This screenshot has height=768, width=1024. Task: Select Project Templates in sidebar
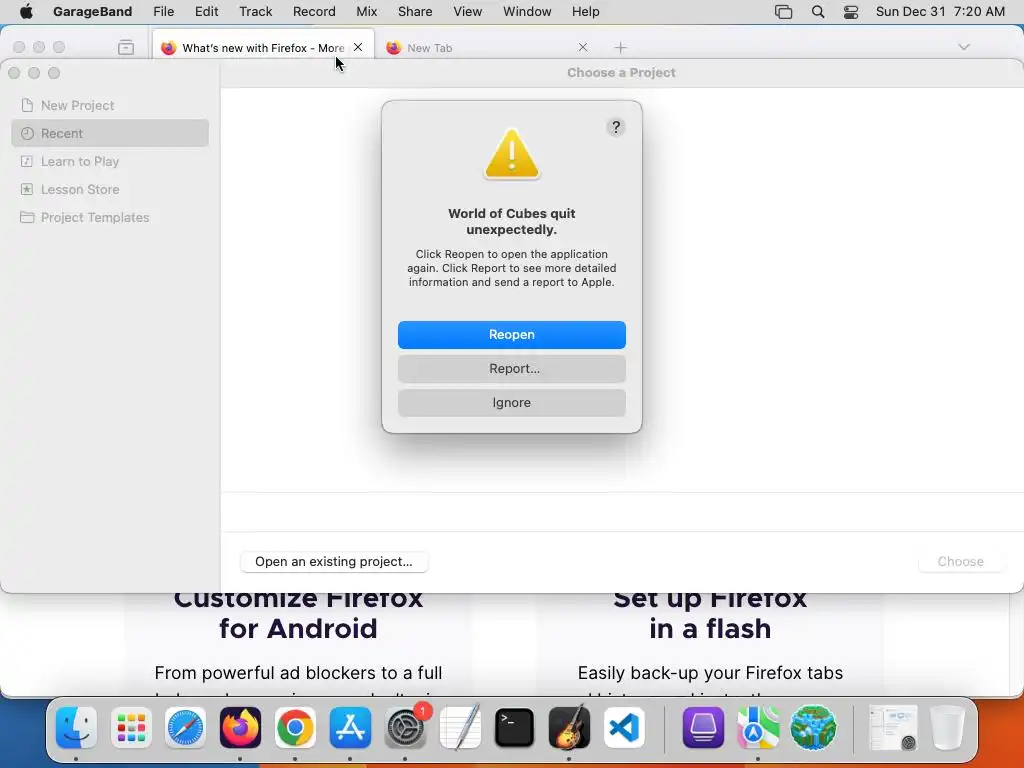coord(110,217)
